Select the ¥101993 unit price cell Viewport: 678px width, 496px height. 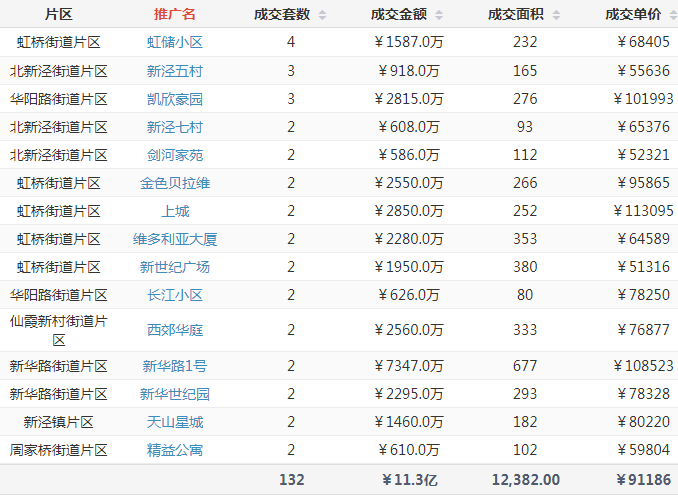coord(643,99)
